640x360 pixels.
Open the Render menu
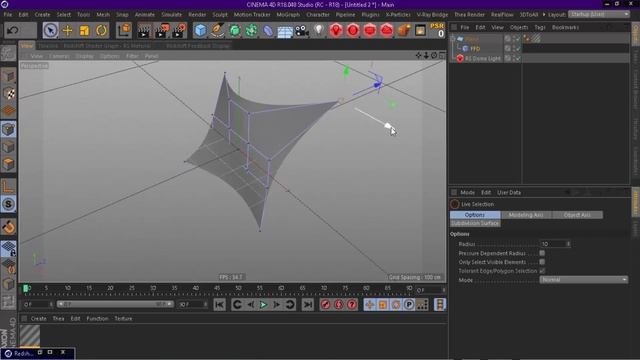pos(197,14)
